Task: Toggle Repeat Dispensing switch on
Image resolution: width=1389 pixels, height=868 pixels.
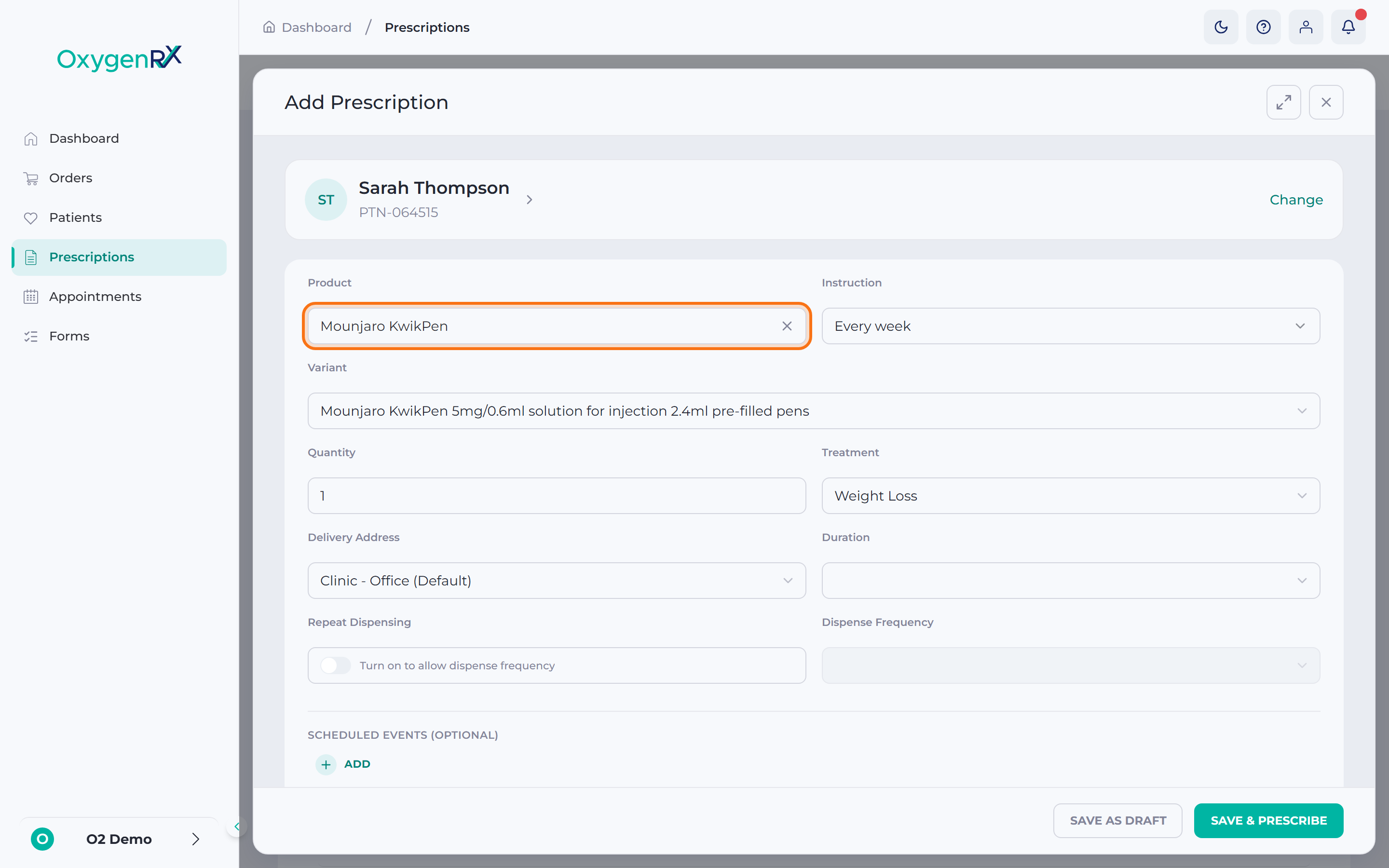Action: [x=335, y=665]
